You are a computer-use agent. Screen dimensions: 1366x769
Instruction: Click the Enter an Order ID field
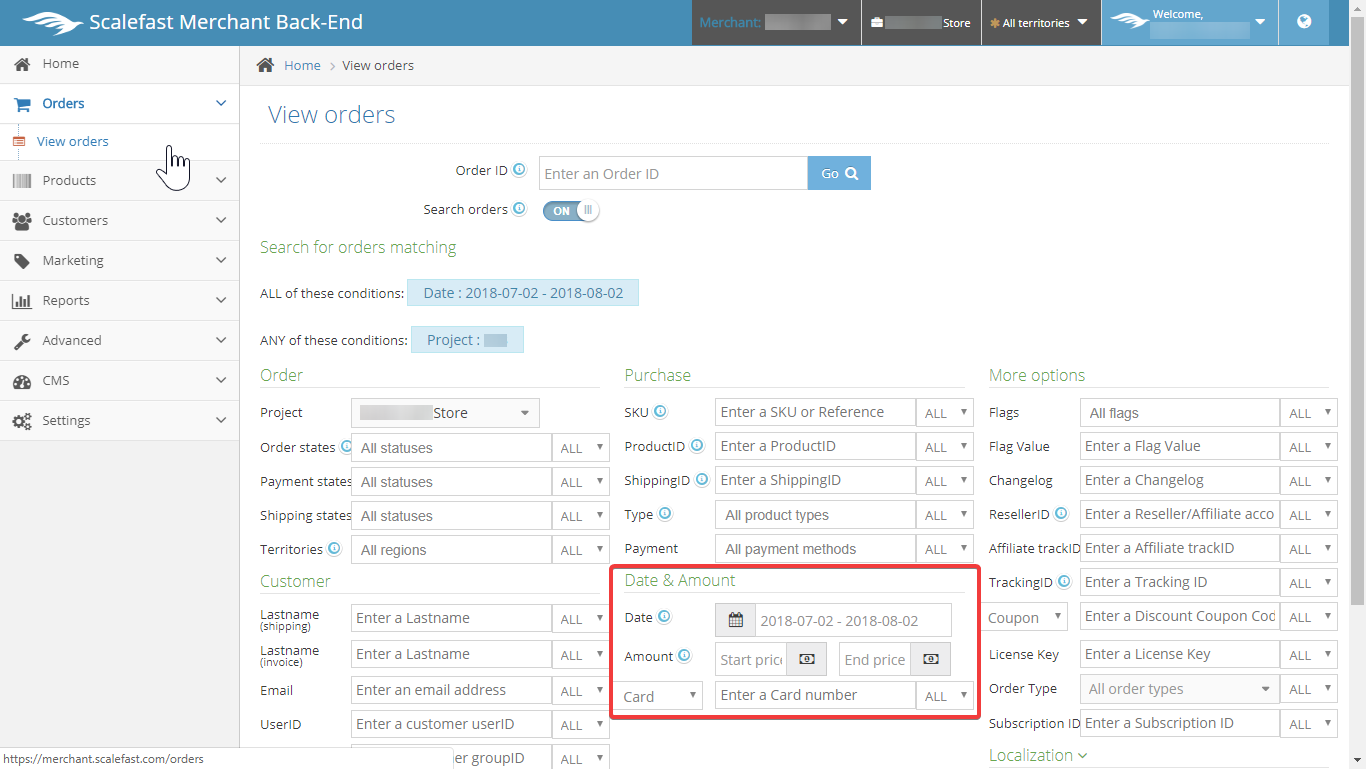[673, 173]
